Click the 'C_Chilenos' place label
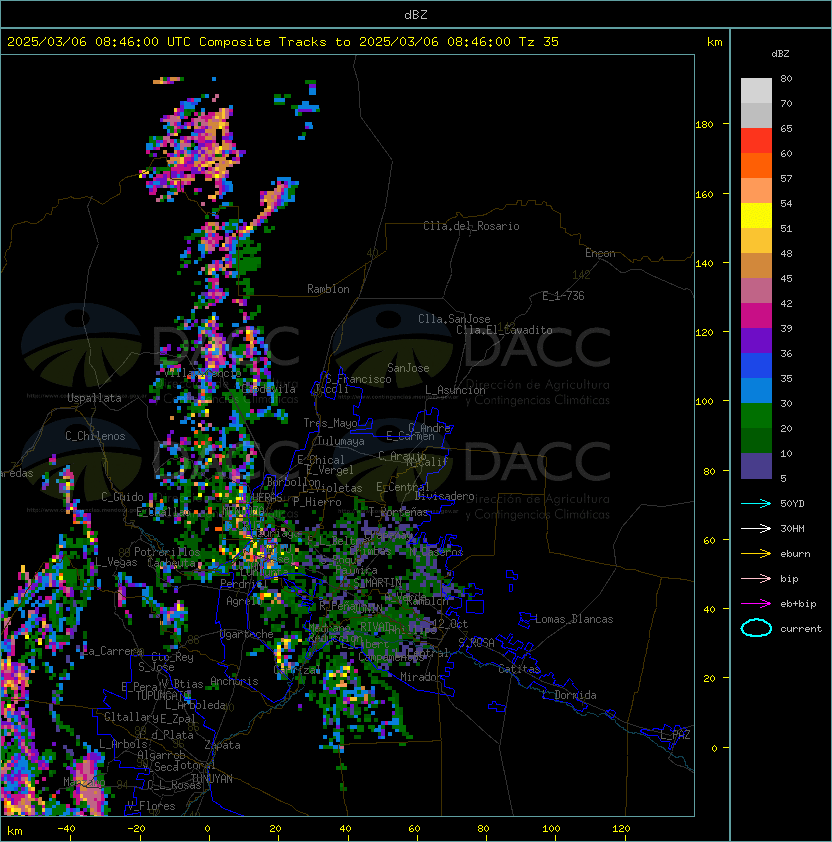 (95, 436)
